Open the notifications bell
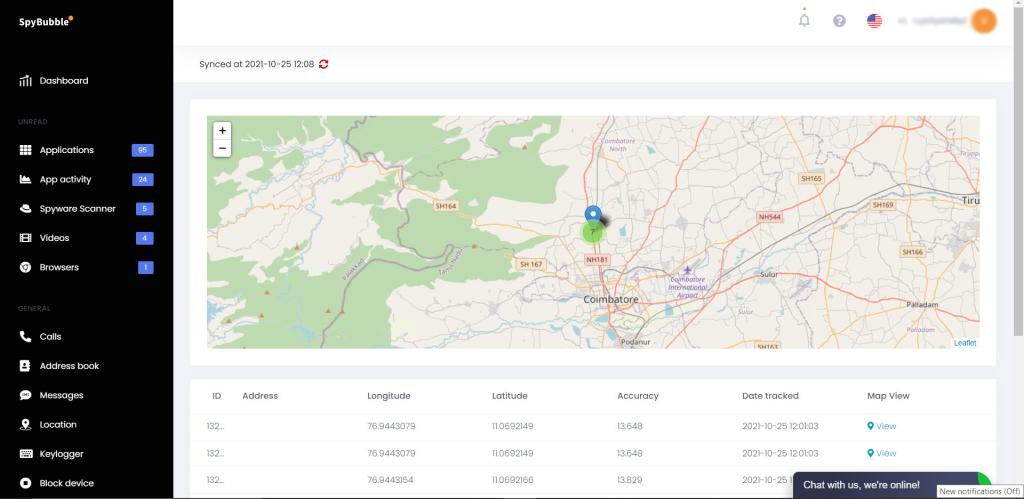Image resolution: width=1024 pixels, height=499 pixels. pos(804,20)
